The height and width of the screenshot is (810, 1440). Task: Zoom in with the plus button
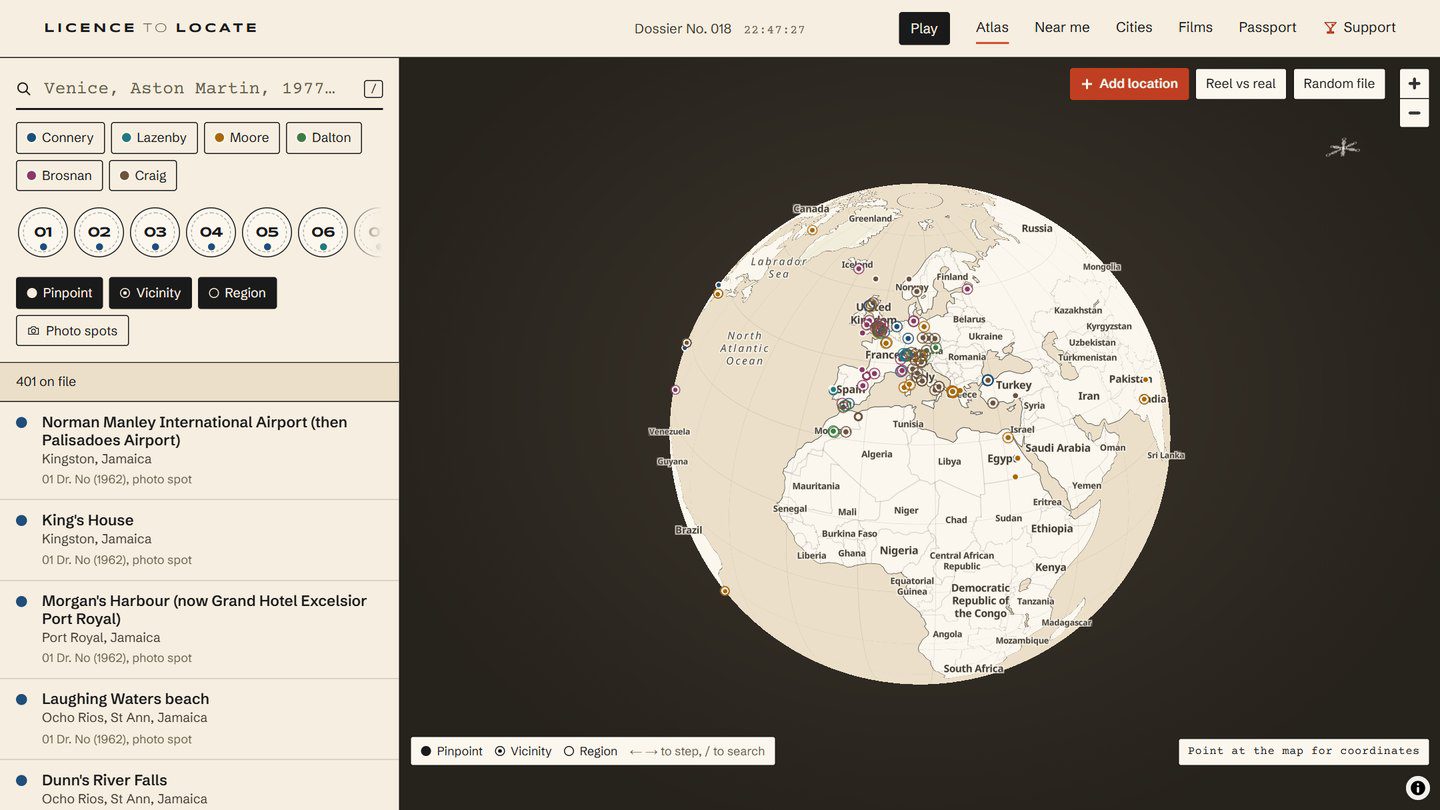click(1414, 84)
